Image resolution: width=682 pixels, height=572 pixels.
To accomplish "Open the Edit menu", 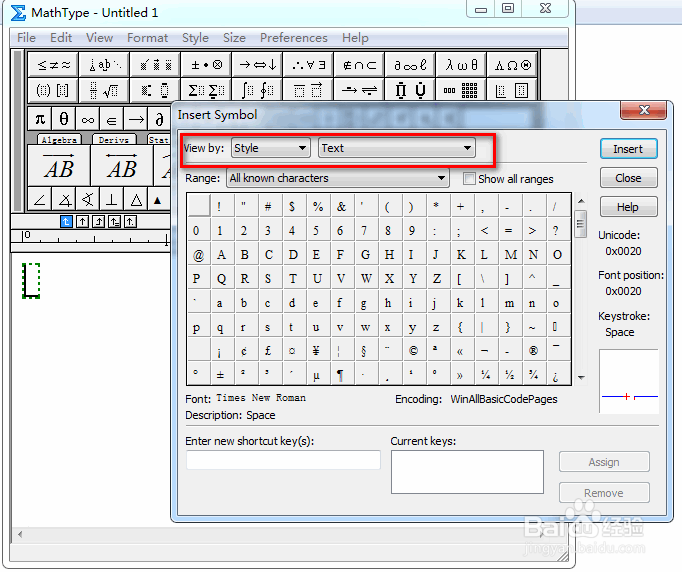I will pos(61,38).
